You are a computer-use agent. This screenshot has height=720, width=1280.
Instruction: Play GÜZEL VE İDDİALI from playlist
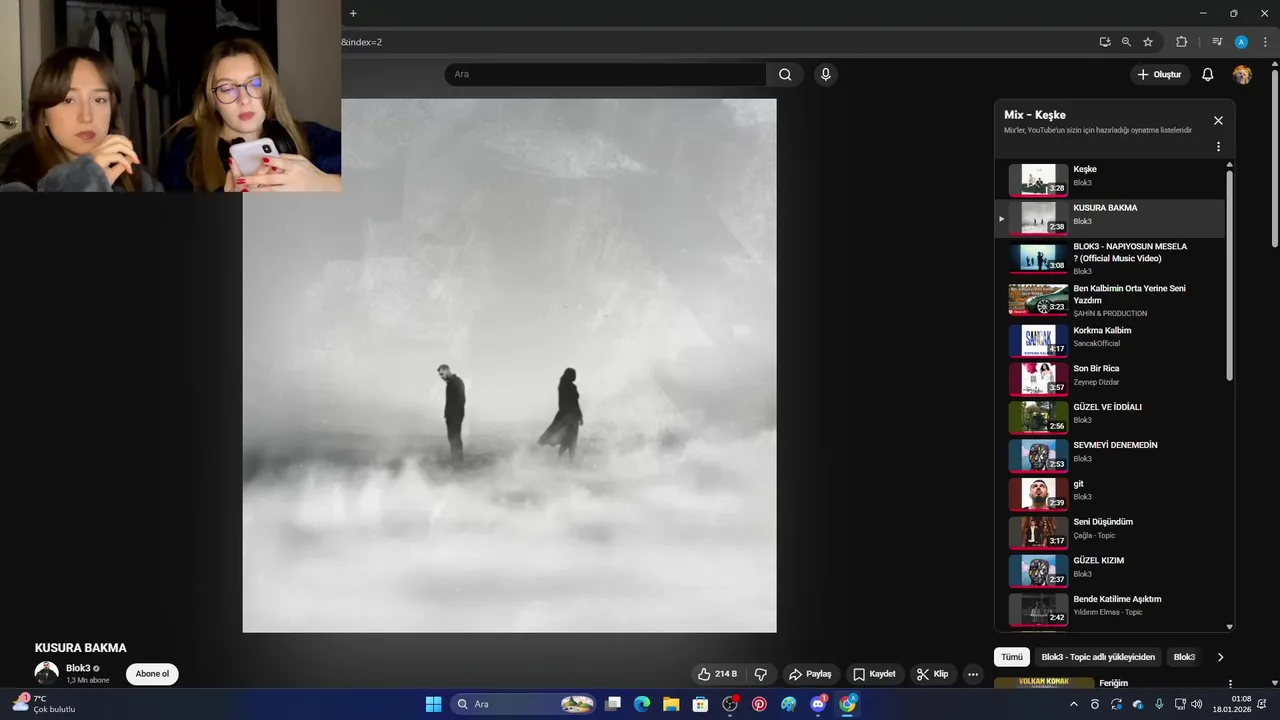(1110, 417)
